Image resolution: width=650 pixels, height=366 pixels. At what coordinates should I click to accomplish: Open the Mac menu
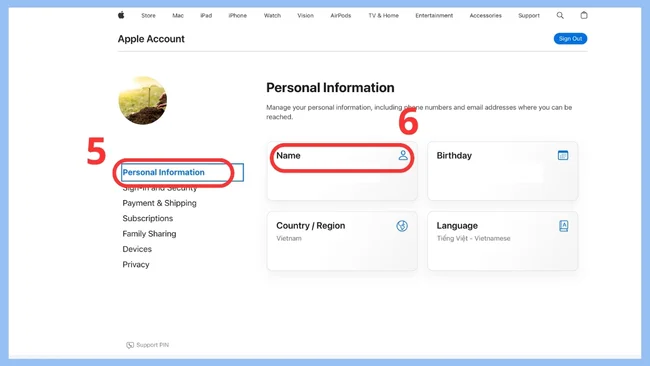pyautogui.click(x=178, y=15)
